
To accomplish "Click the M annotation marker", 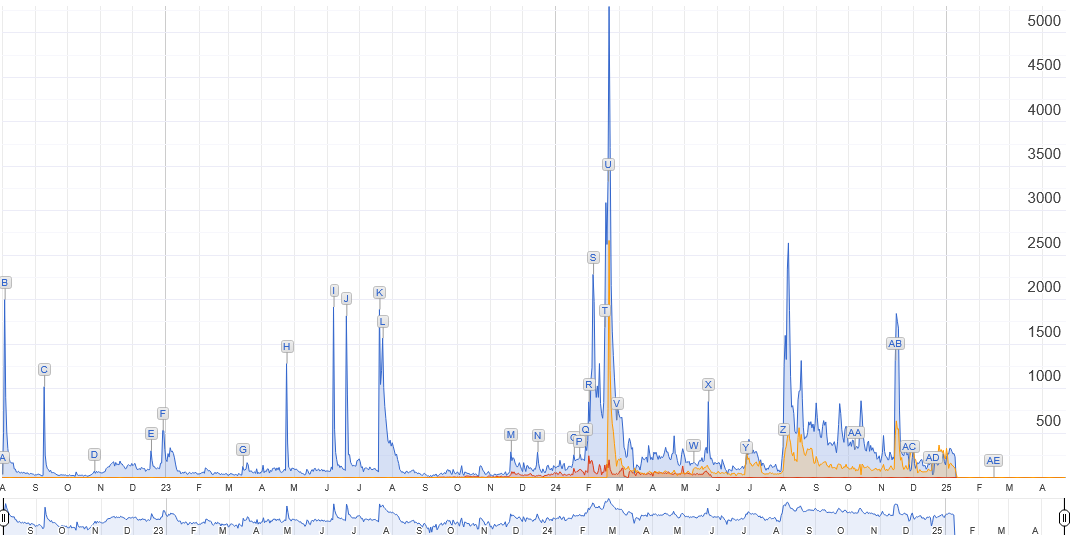I will click(x=511, y=435).
